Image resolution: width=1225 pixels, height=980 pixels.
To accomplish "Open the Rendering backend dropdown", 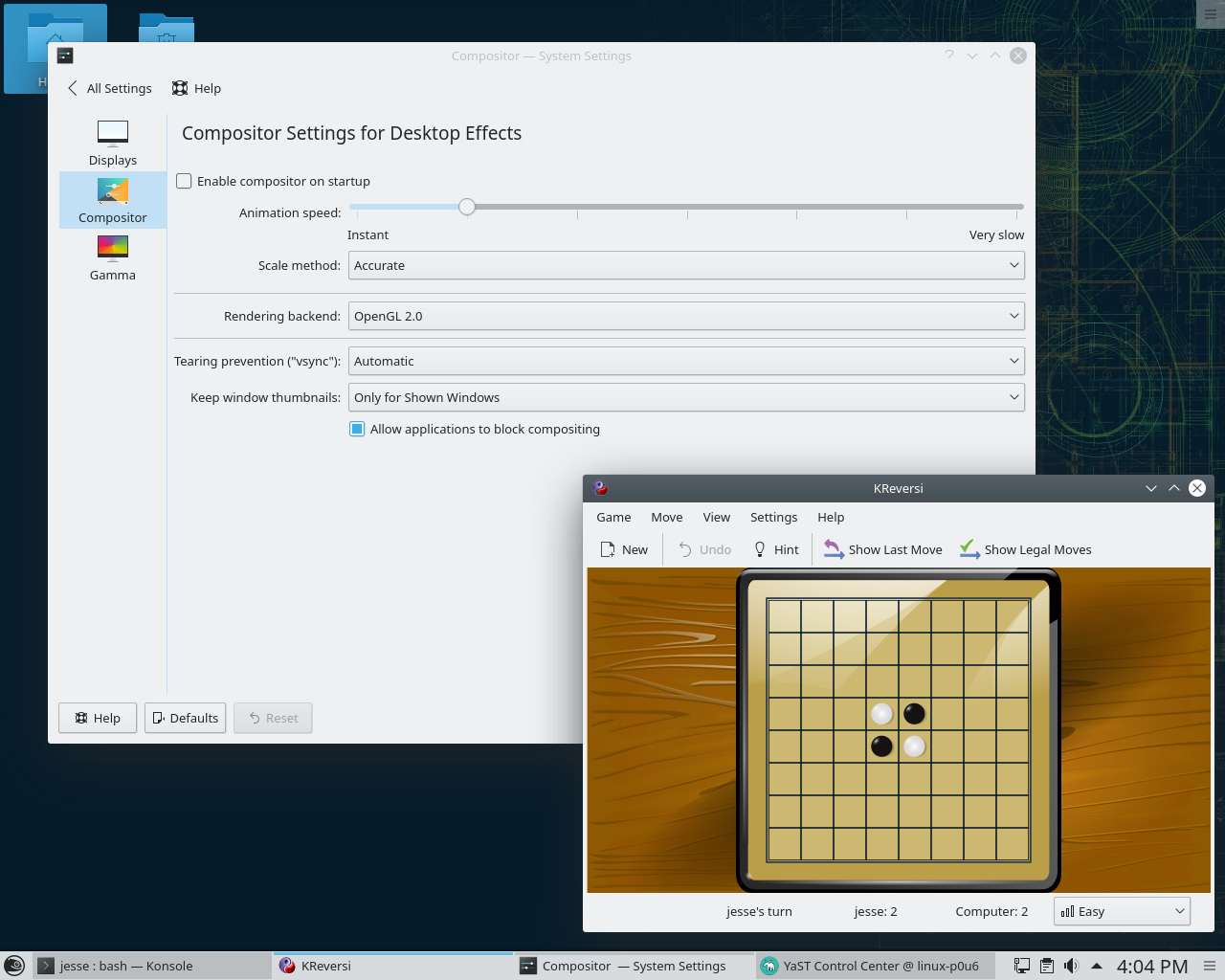I will pos(686,316).
